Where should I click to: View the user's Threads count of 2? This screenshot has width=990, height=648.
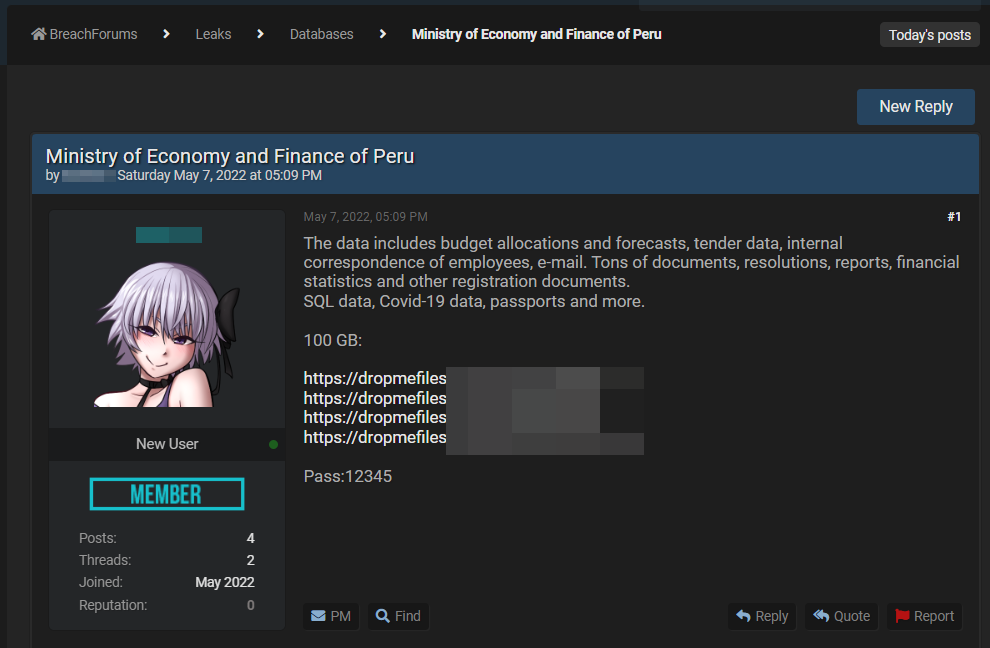(250, 560)
